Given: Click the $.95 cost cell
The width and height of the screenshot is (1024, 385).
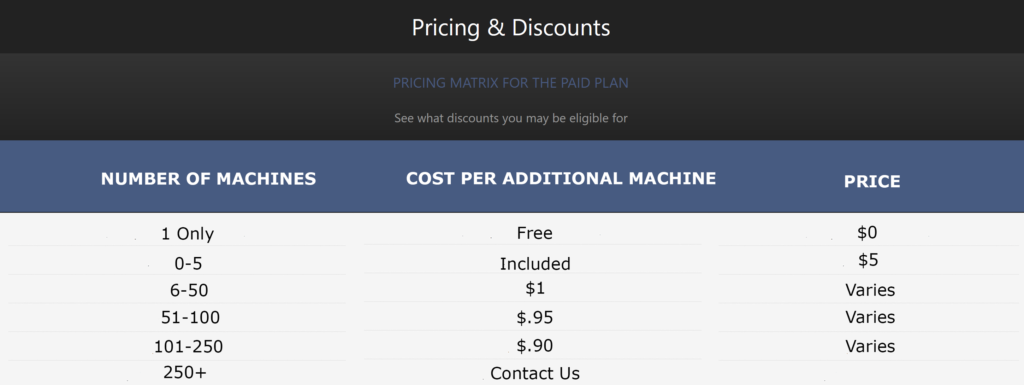Looking at the screenshot, I should (535, 318).
